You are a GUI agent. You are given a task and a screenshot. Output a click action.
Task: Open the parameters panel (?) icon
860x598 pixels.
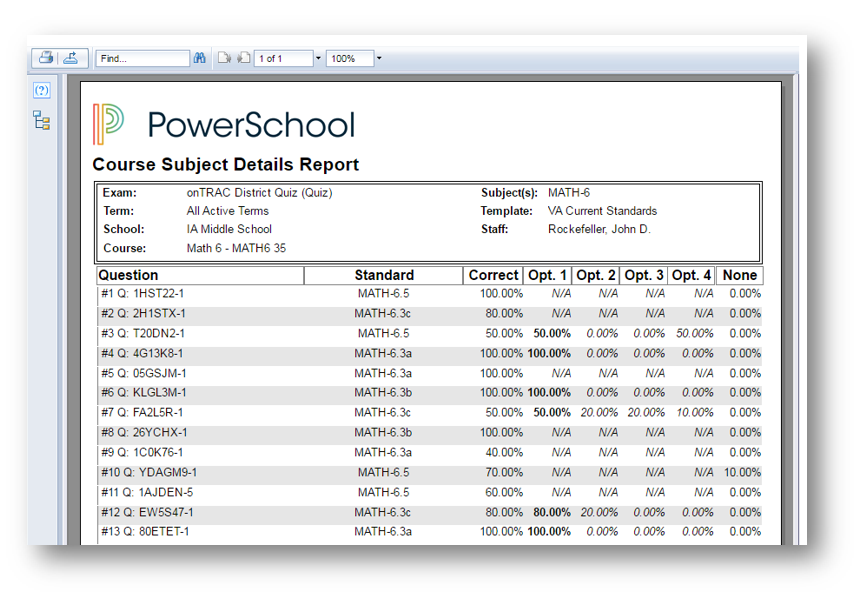point(42,90)
